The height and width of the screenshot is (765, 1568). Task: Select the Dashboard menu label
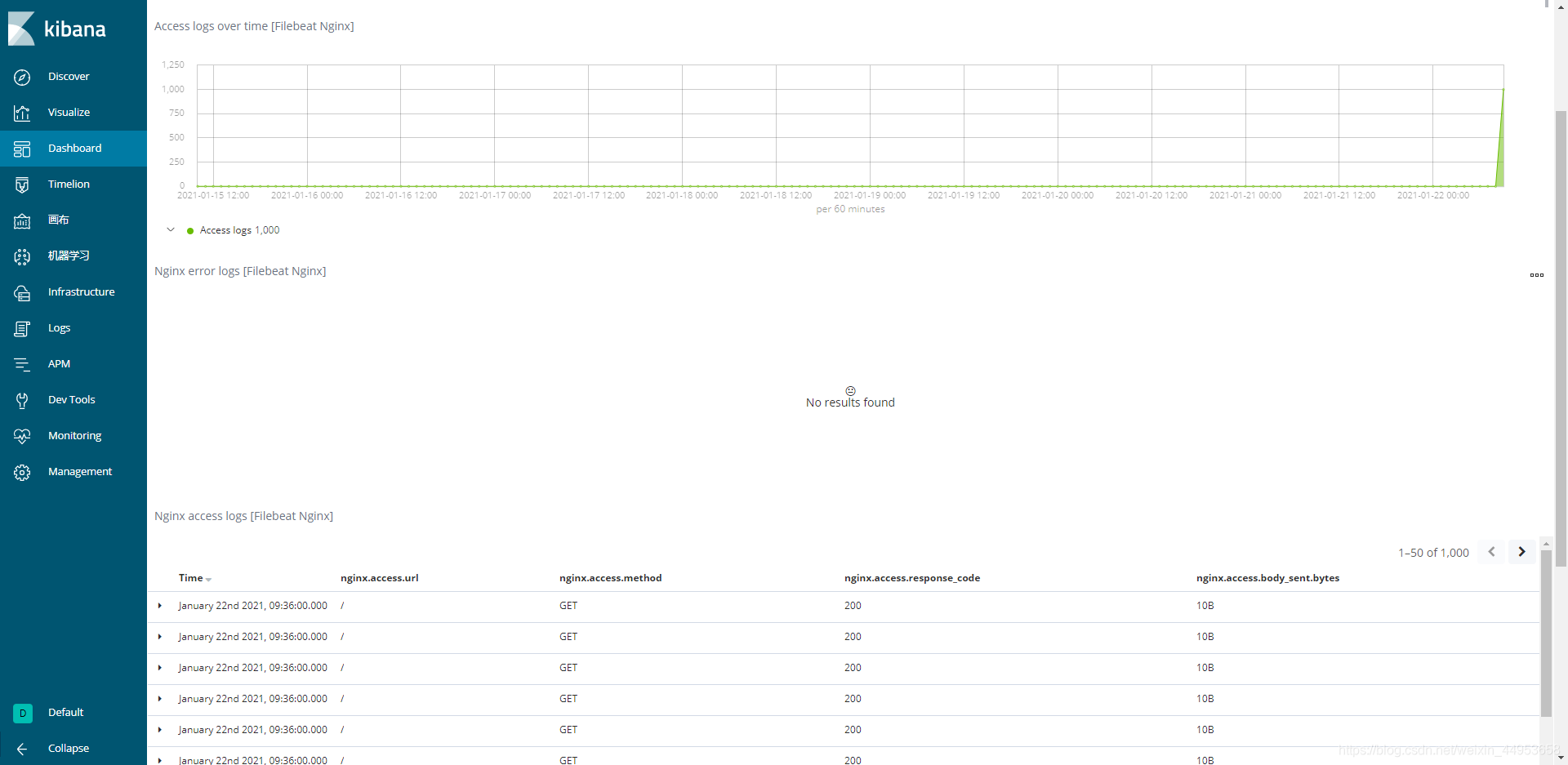(74, 149)
